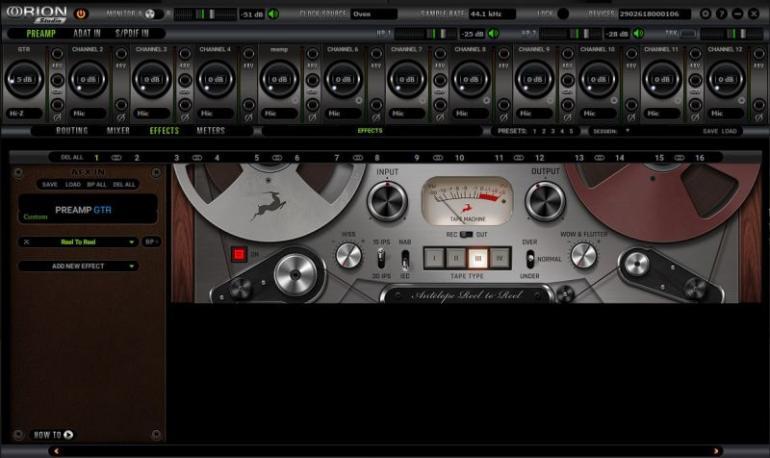Viewport: 770px width, 458px height.
Task: Remove Reel To Reel effect with its X icon
Action: 27,242
